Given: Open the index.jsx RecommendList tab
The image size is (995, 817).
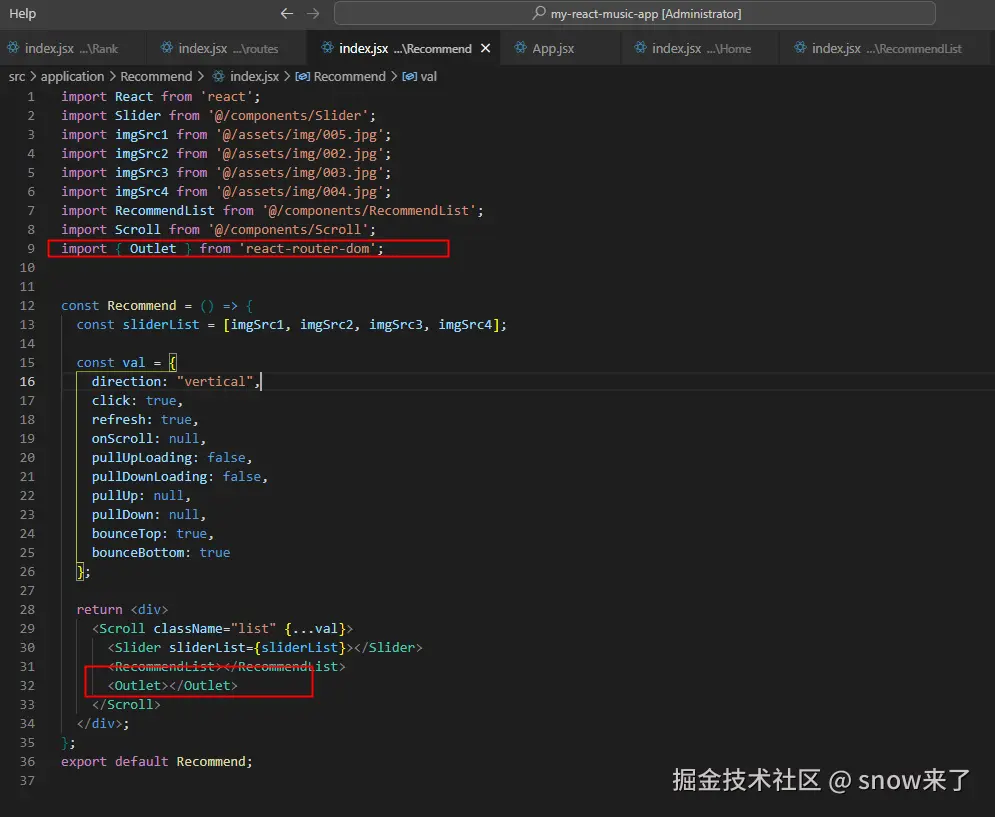Looking at the screenshot, I should (886, 48).
